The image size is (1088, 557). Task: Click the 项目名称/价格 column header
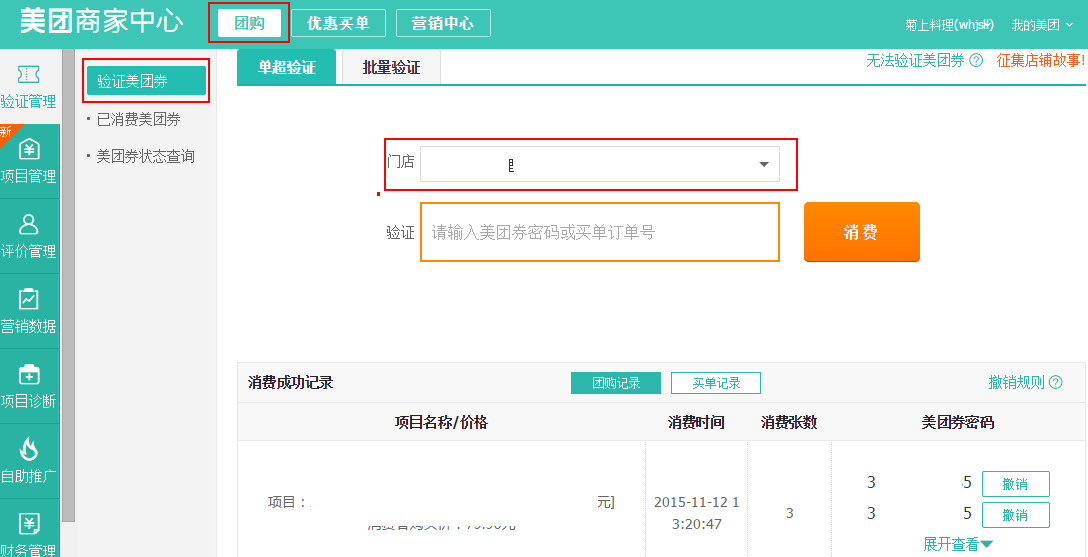coord(441,422)
